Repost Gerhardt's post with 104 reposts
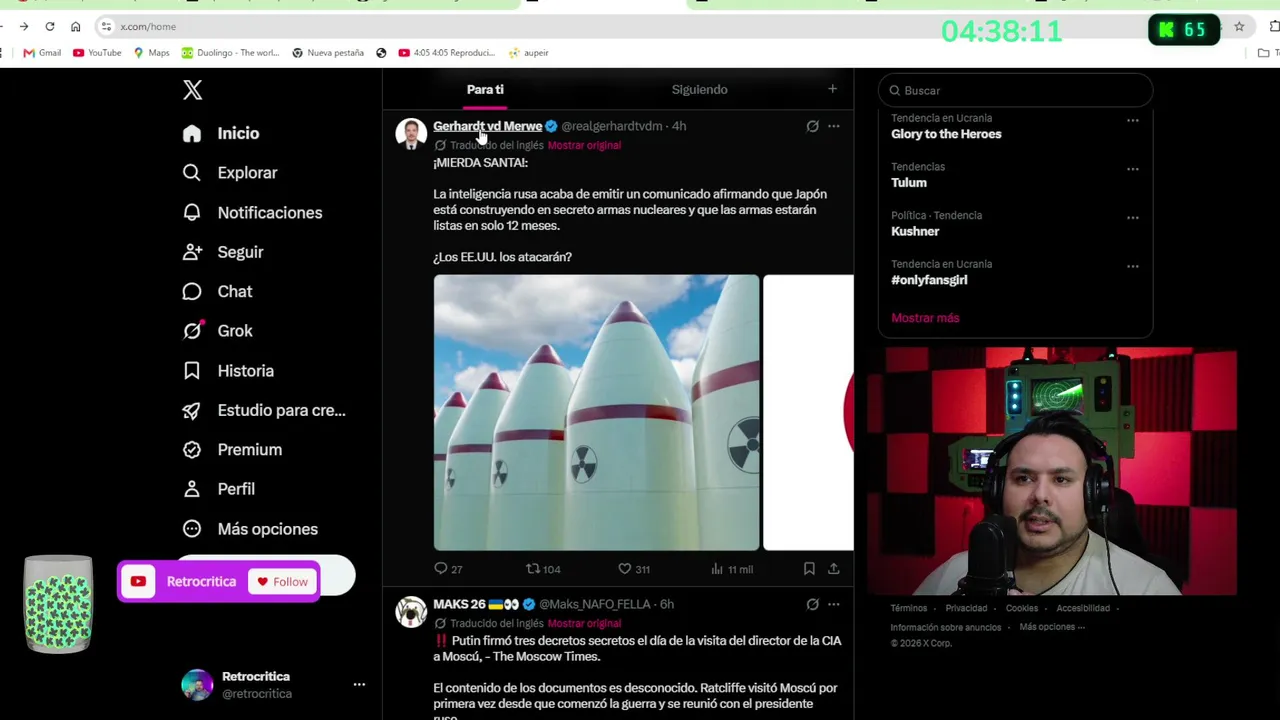The width and height of the screenshot is (1280, 720). 543,569
